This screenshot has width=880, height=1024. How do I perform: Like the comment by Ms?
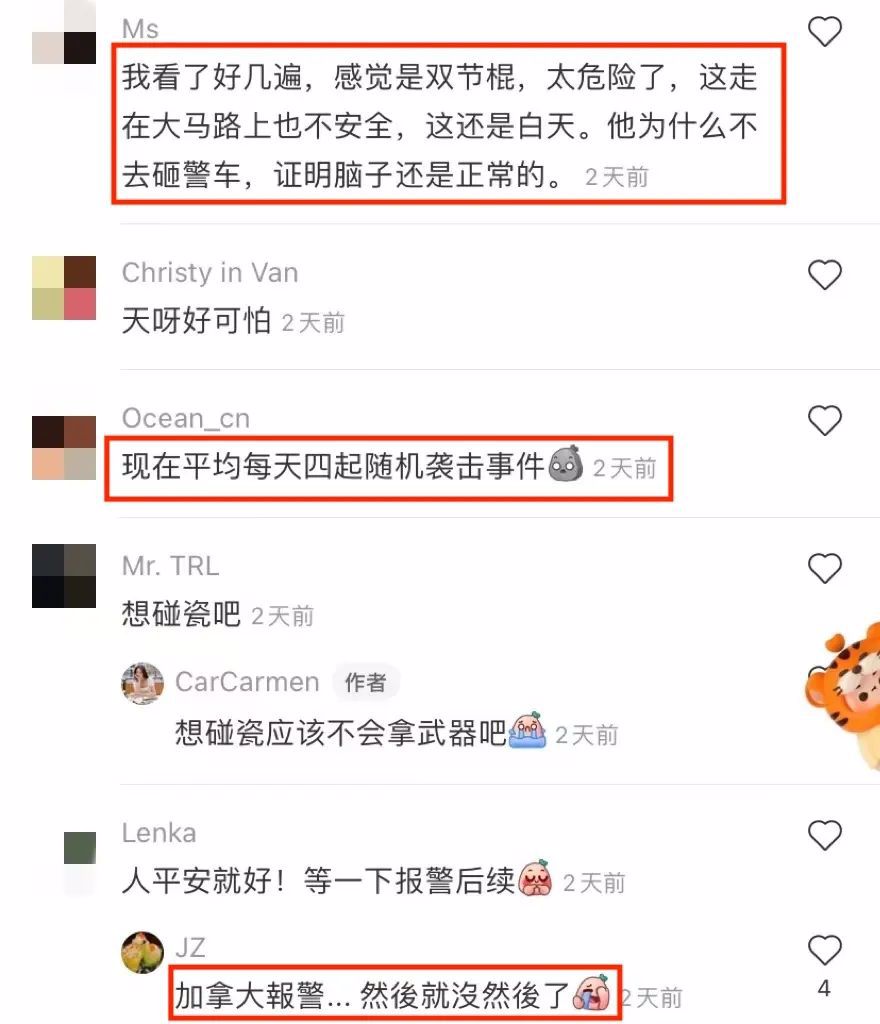(x=825, y=31)
